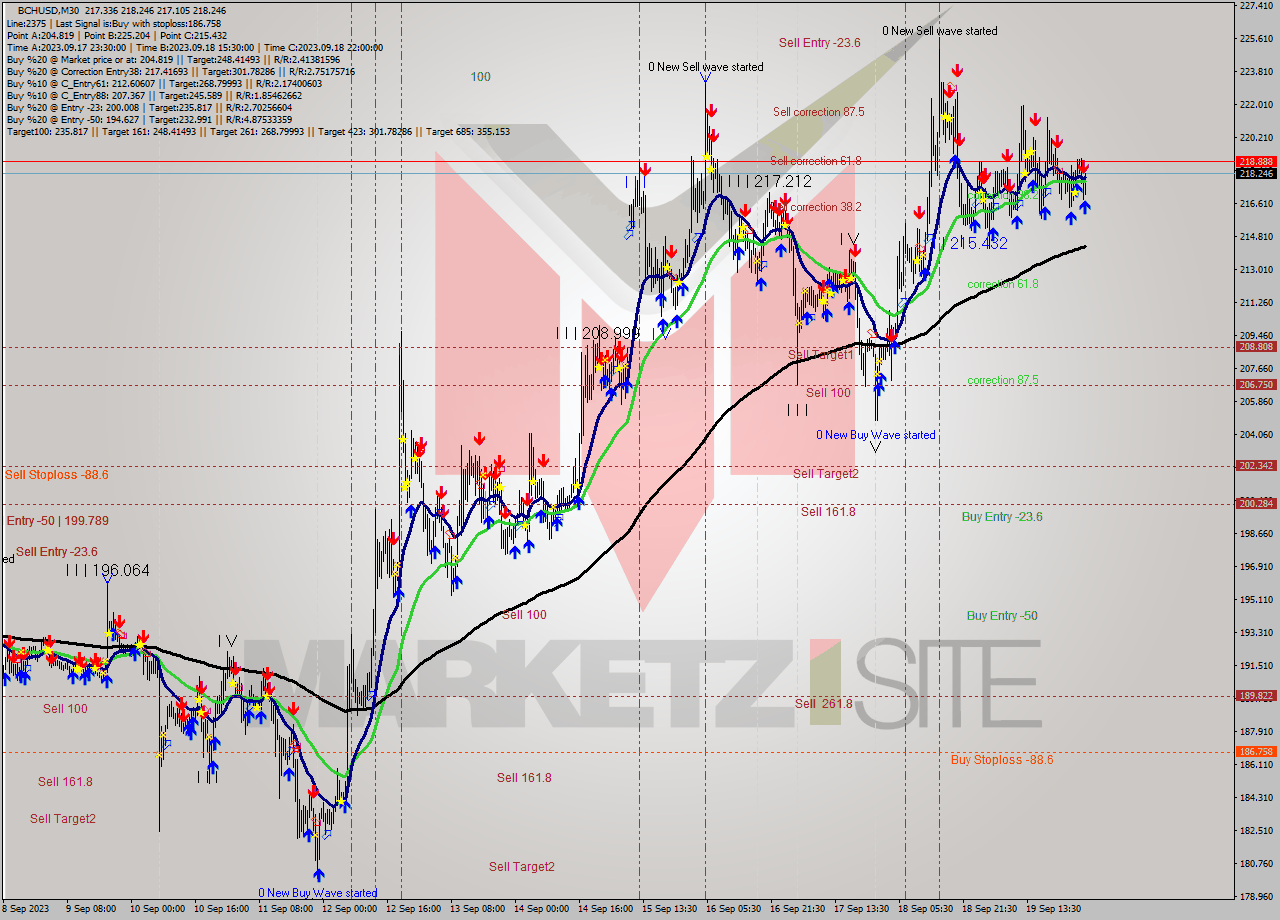
Task: Click the 'Entry -50 | 199.789' label
Action: coord(58,521)
